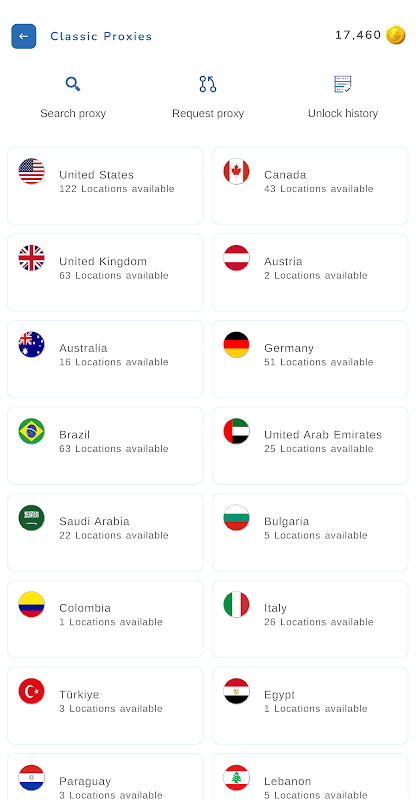Tap the Colombia country card
The height and width of the screenshot is (800, 416).
tap(105, 619)
